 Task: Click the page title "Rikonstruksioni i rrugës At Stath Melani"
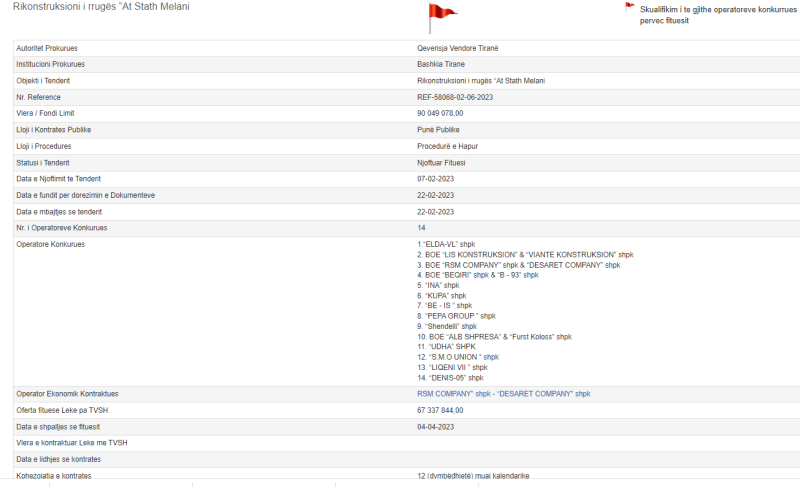point(101,7)
